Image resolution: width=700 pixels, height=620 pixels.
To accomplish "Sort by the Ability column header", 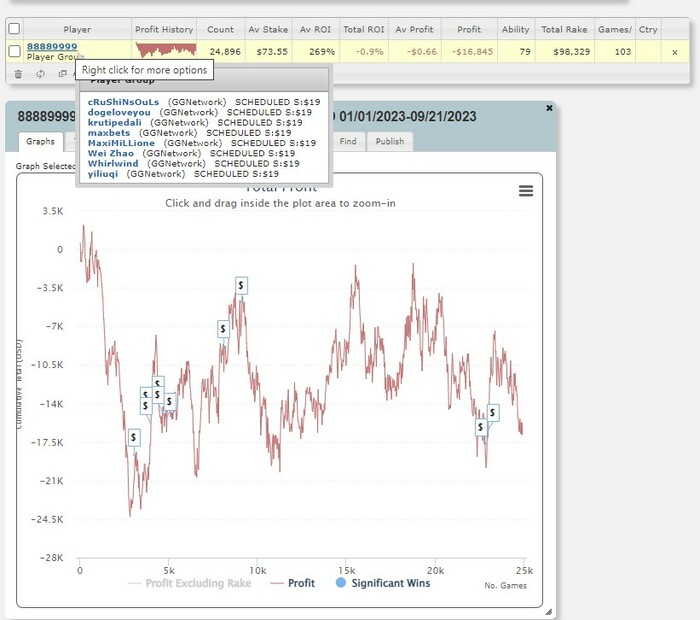I will click(x=516, y=29).
